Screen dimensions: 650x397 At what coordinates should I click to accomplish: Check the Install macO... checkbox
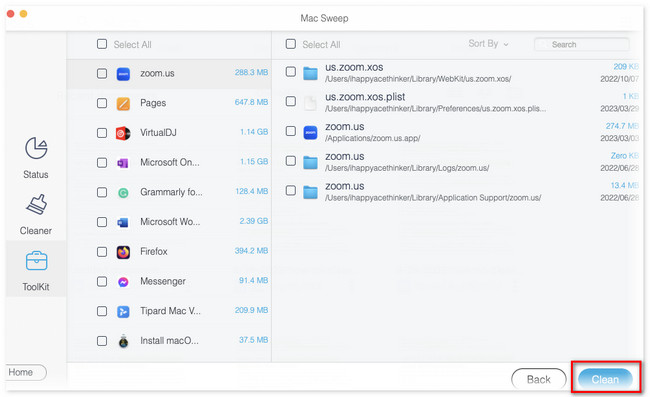click(102, 341)
